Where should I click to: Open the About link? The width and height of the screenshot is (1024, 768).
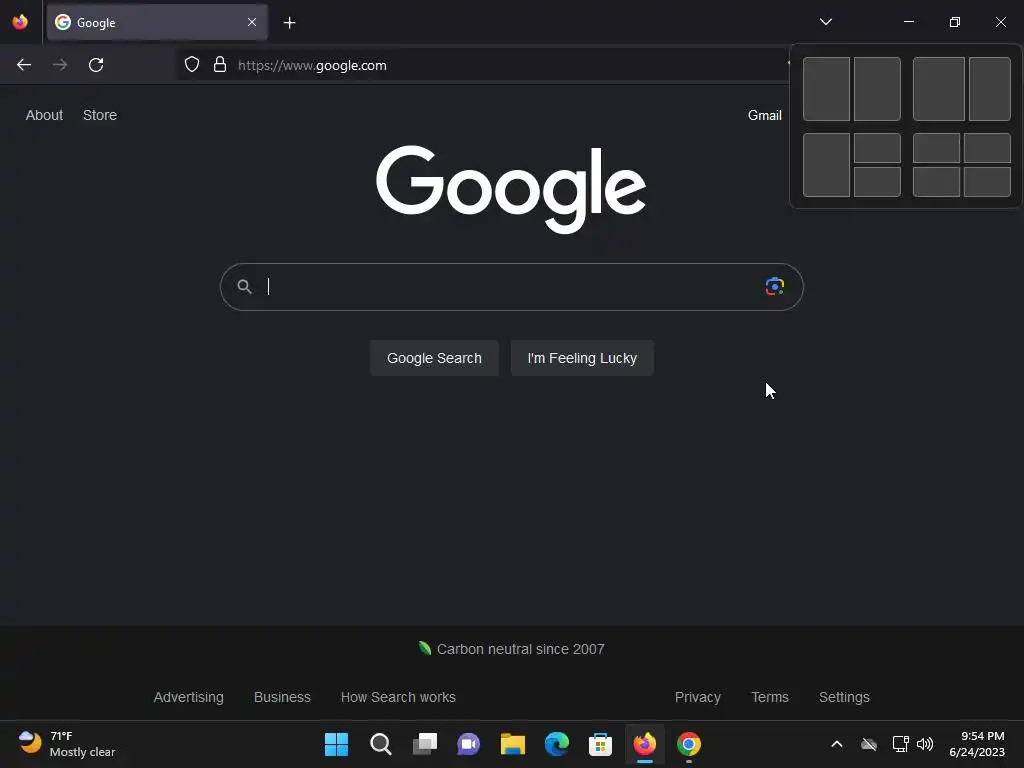[x=44, y=115]
